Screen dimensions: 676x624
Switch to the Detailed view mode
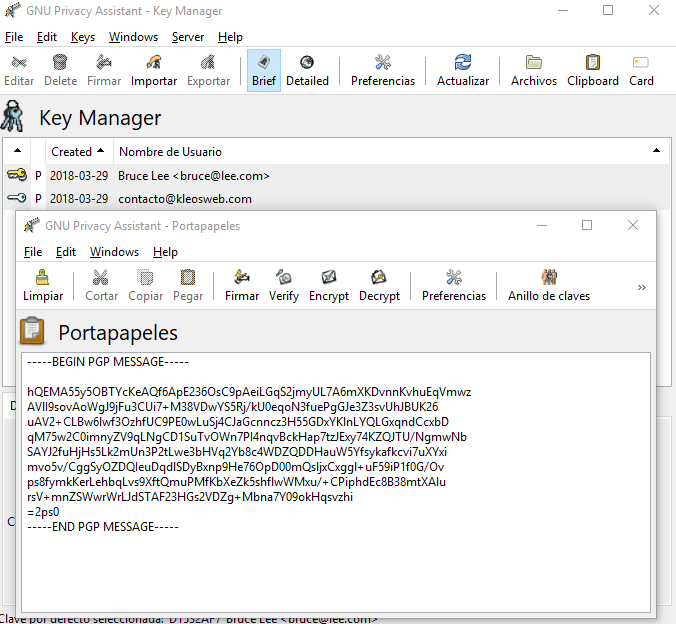(x=307, y=70)
